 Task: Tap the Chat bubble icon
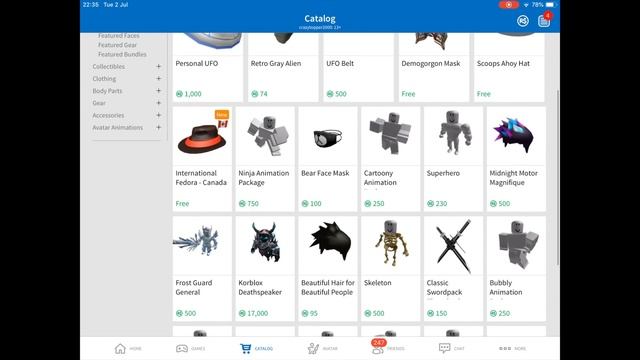(x=444, y=348)
